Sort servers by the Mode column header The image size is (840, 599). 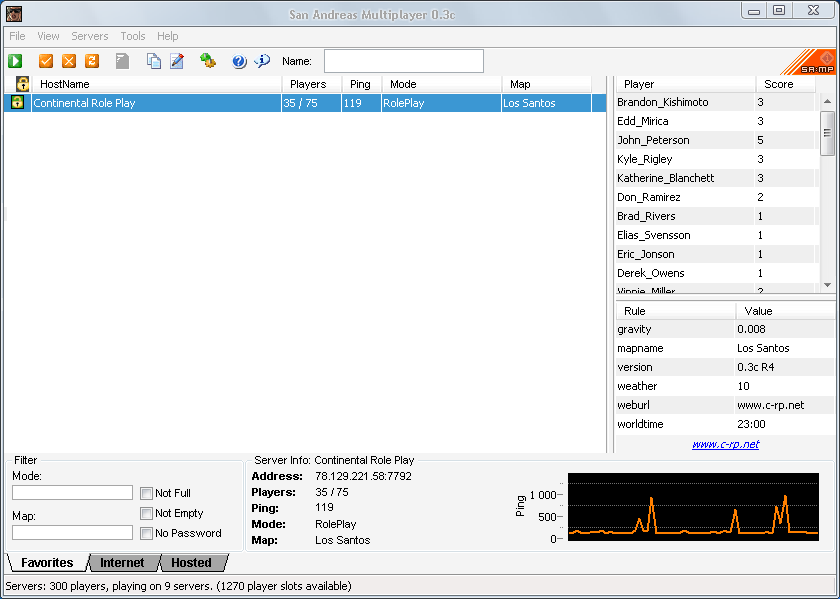click(x=441, y=84)
